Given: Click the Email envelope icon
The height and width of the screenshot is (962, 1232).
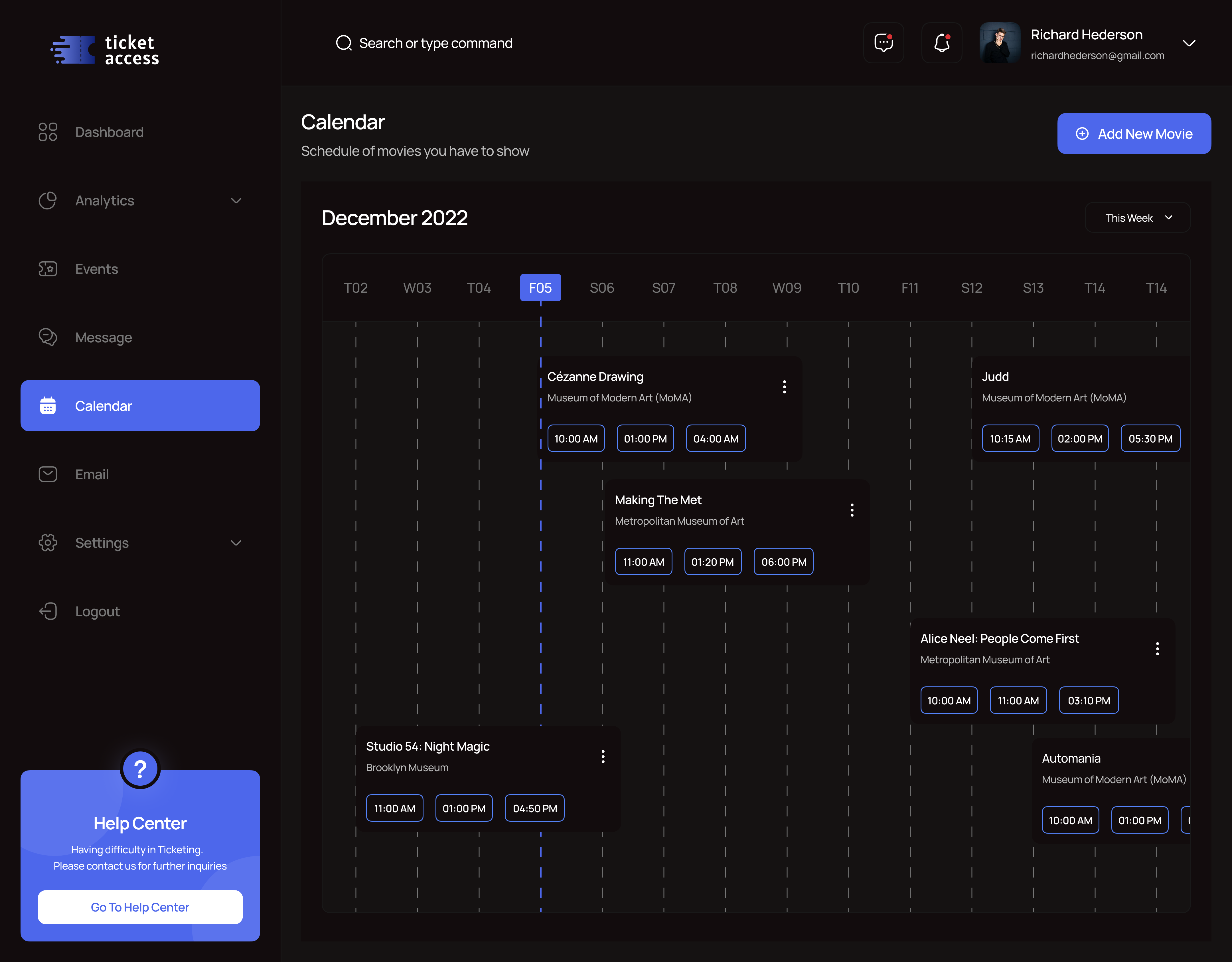Looking at the screenshot, I should [x=48, y=474].
